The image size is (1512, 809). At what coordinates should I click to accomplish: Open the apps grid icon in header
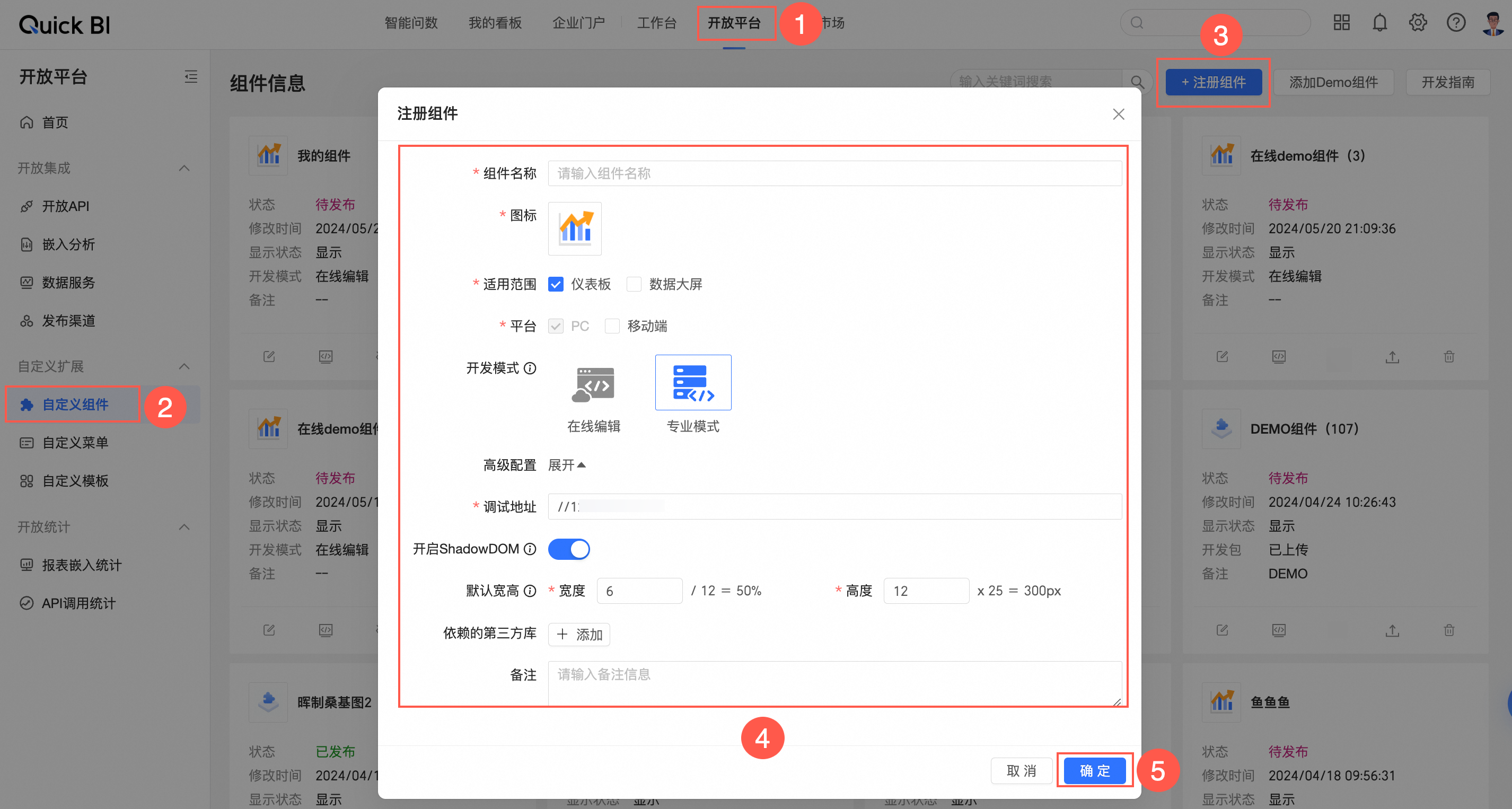[1342, 23]
